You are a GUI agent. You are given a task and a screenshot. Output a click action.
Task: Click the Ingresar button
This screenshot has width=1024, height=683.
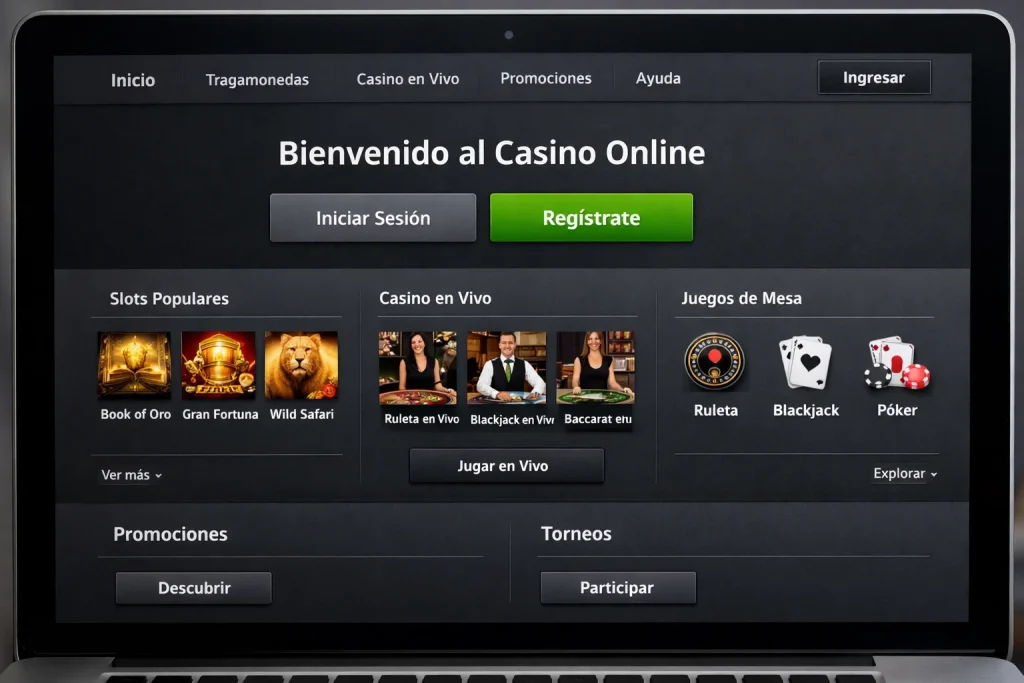(x=874, y=78)
